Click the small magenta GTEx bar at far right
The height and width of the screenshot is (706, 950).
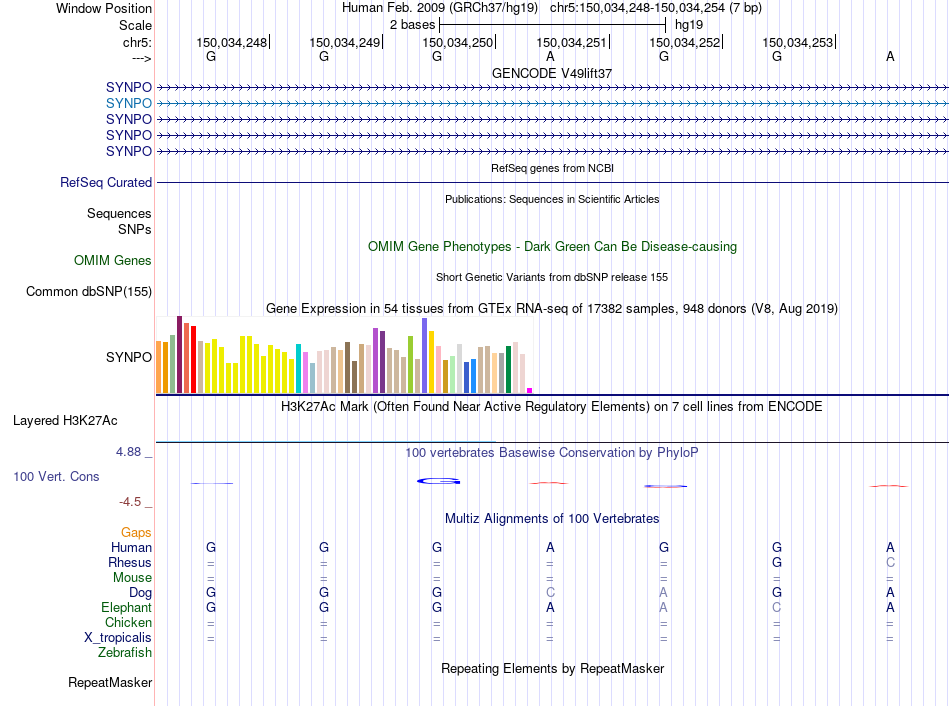(530, 391)
